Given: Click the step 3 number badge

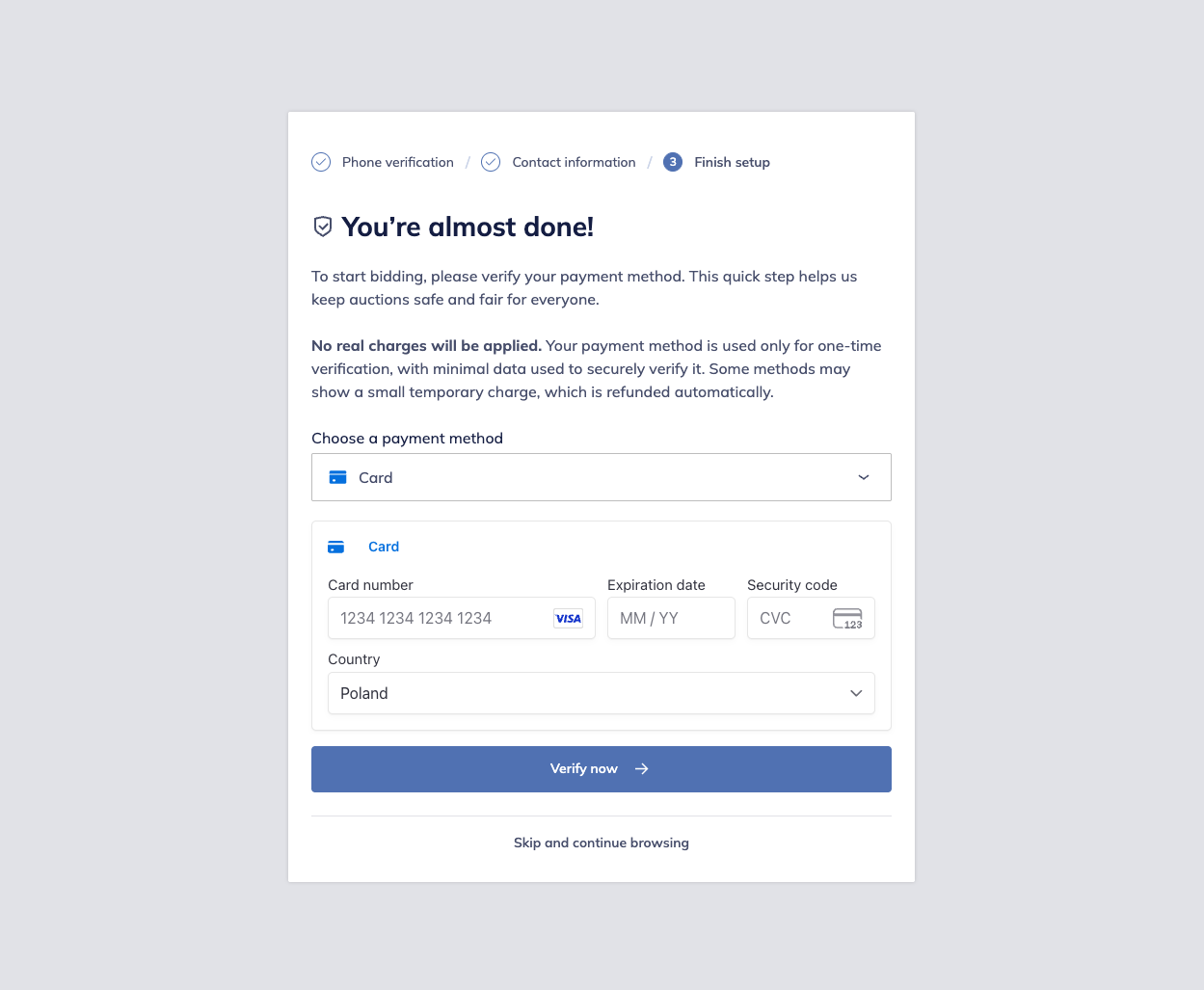Looking at the screenshot, I should [x=673, y=162].
